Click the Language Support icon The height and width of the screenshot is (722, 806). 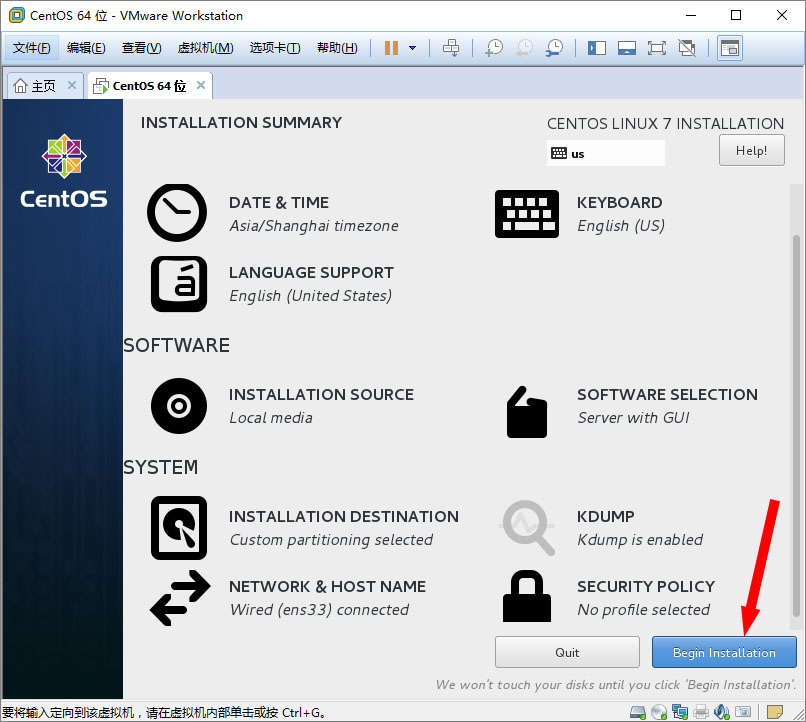179,284
